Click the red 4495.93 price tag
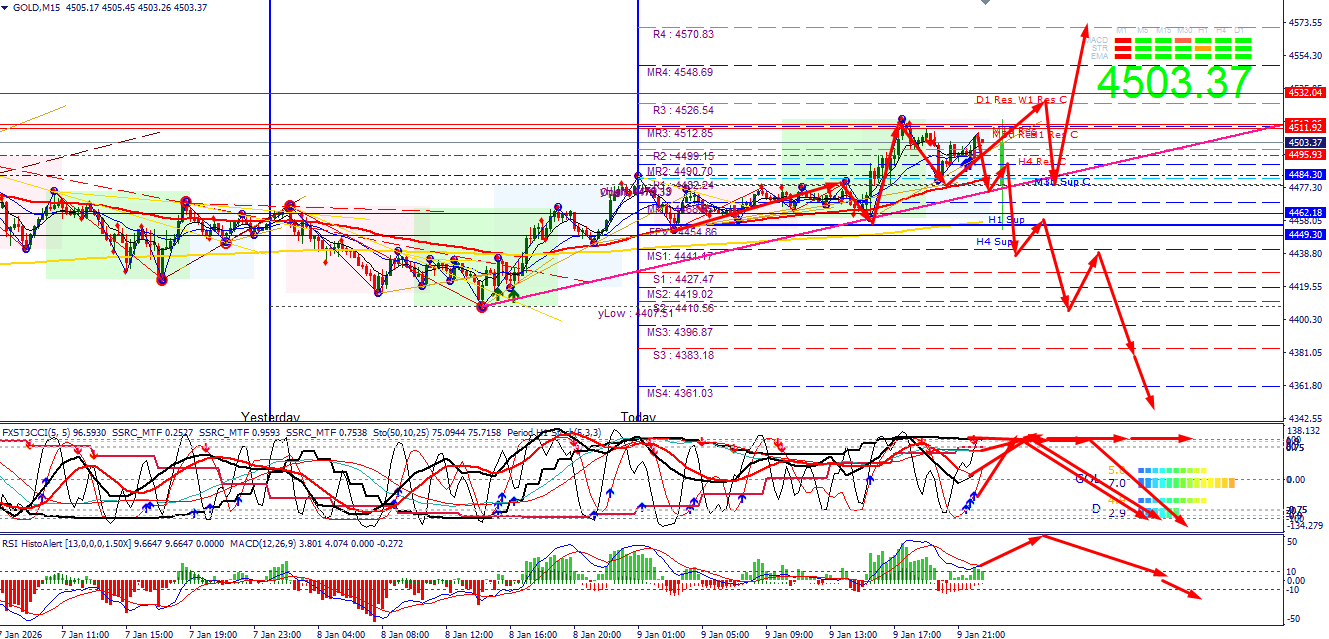The image size is (1329, 639). 1307,155
